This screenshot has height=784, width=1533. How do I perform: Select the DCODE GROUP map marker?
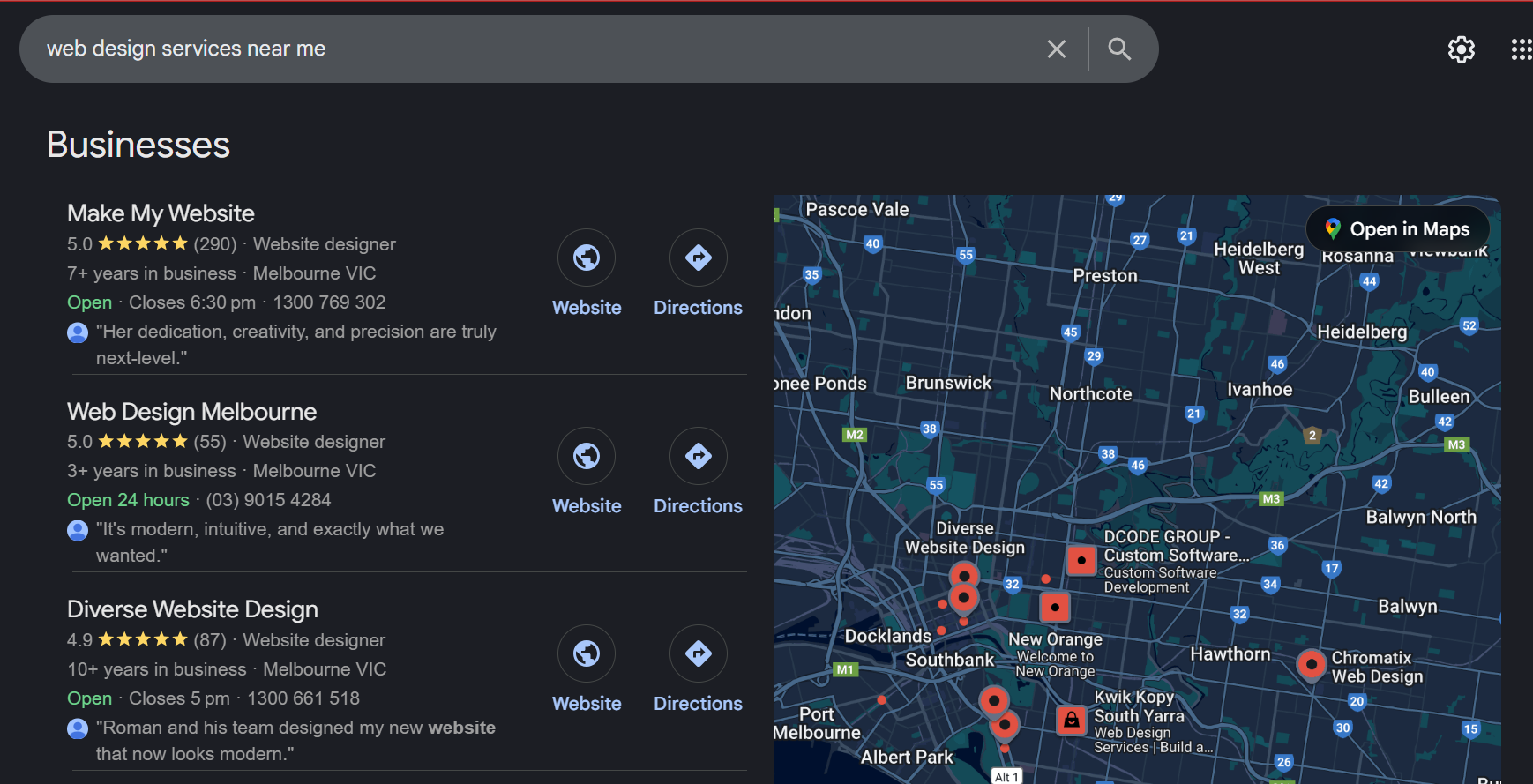click(x=1081, y=560)
